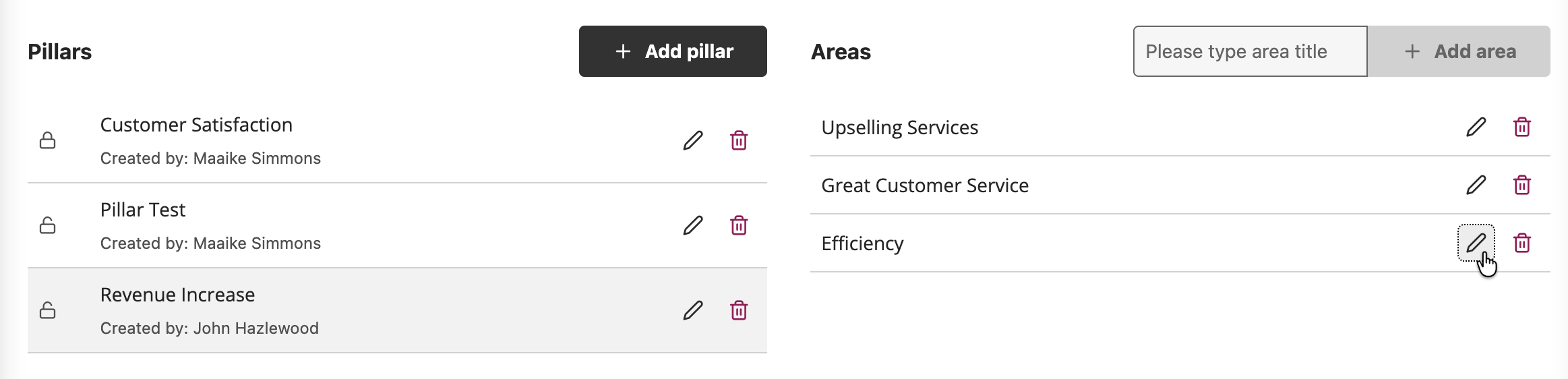Edit the Customer Satisfaction pillar
This screenshot has height=379, width=1568.
(x=692, y=140)
